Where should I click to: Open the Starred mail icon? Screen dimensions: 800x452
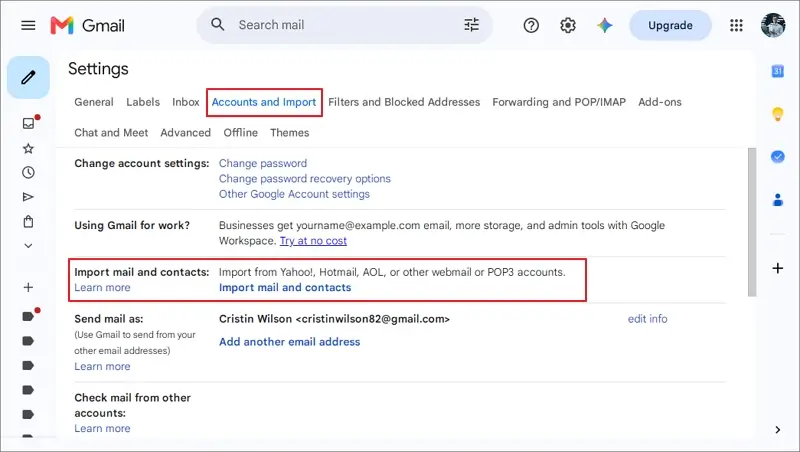click(29, 148)
